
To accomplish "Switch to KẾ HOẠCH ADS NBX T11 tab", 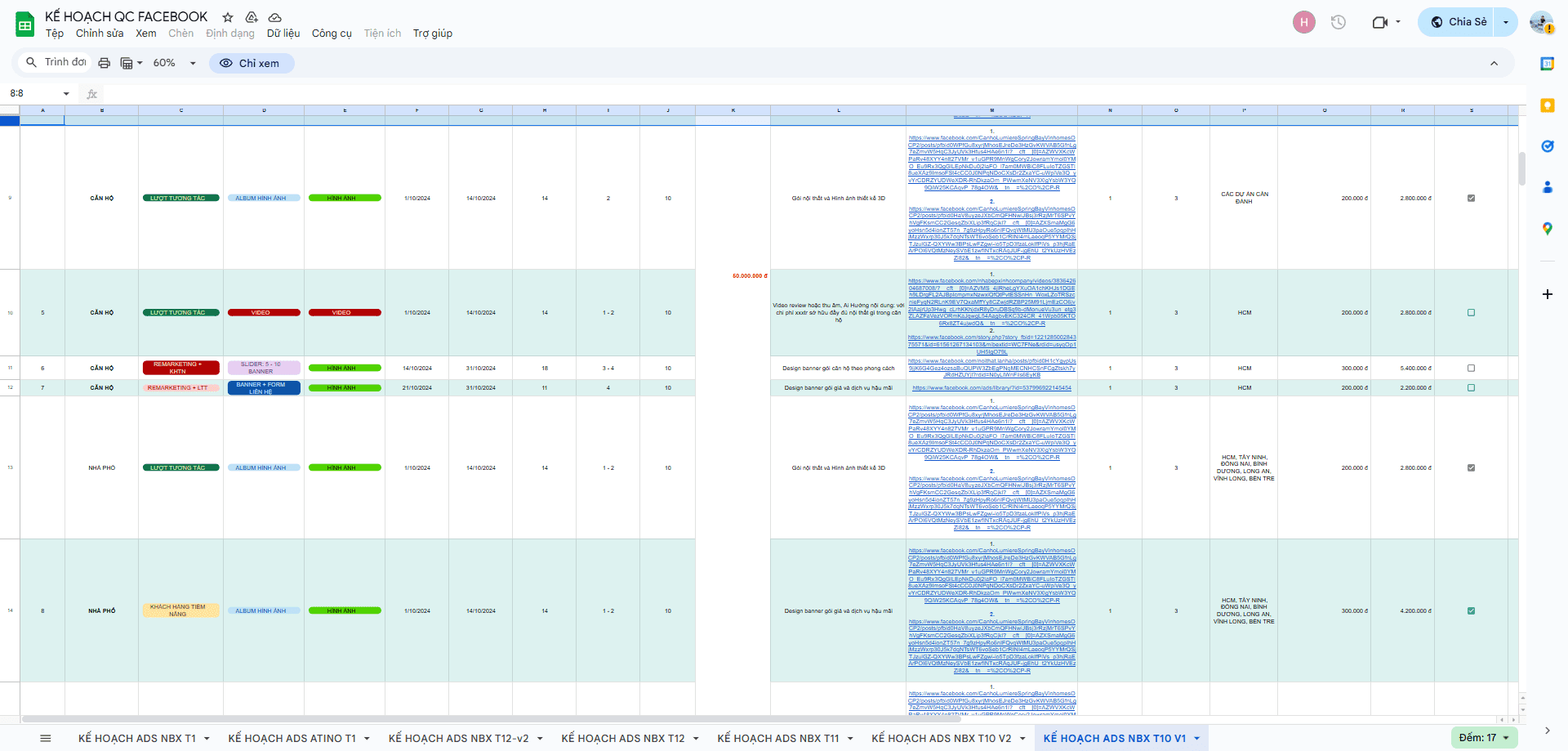I will [x=777, y=738].
